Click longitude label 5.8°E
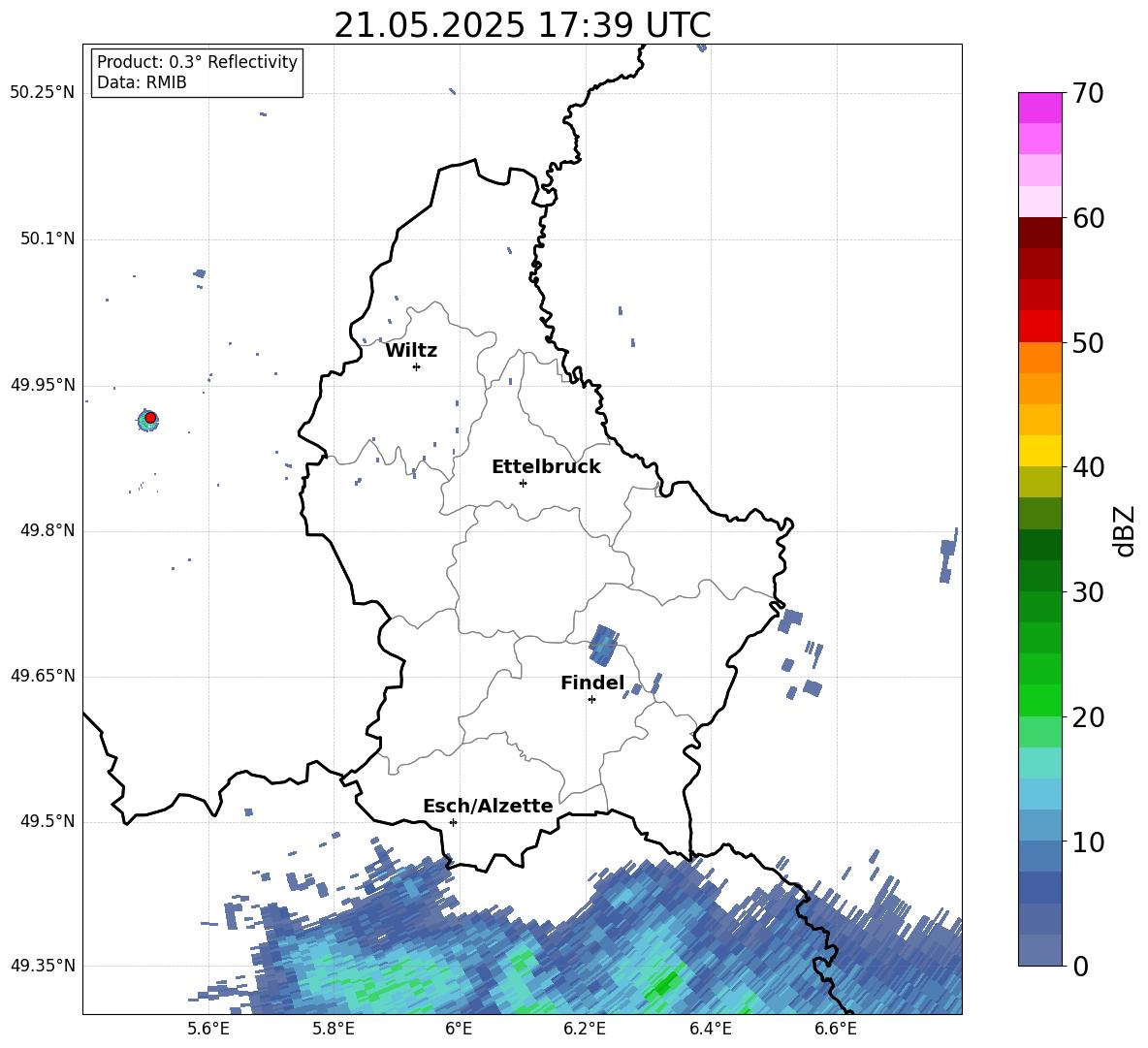1148x1048 pixels. [x=334, y=1029]
